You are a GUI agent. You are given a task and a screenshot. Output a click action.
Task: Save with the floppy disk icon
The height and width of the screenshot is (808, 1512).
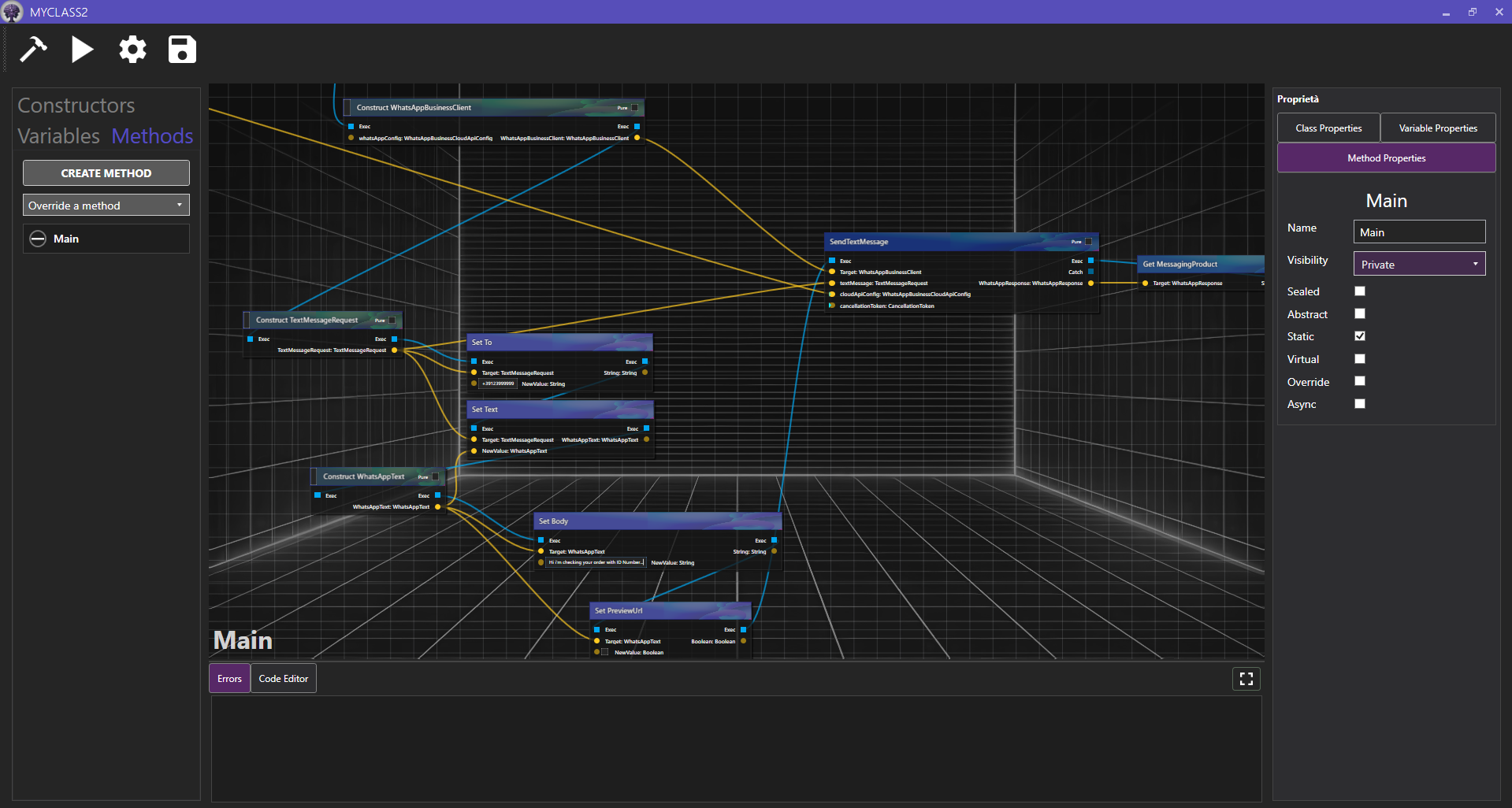point(182,50)
